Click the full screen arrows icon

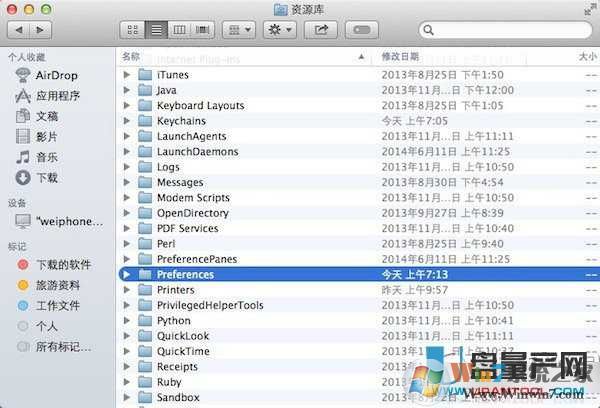tap(591, 9)
